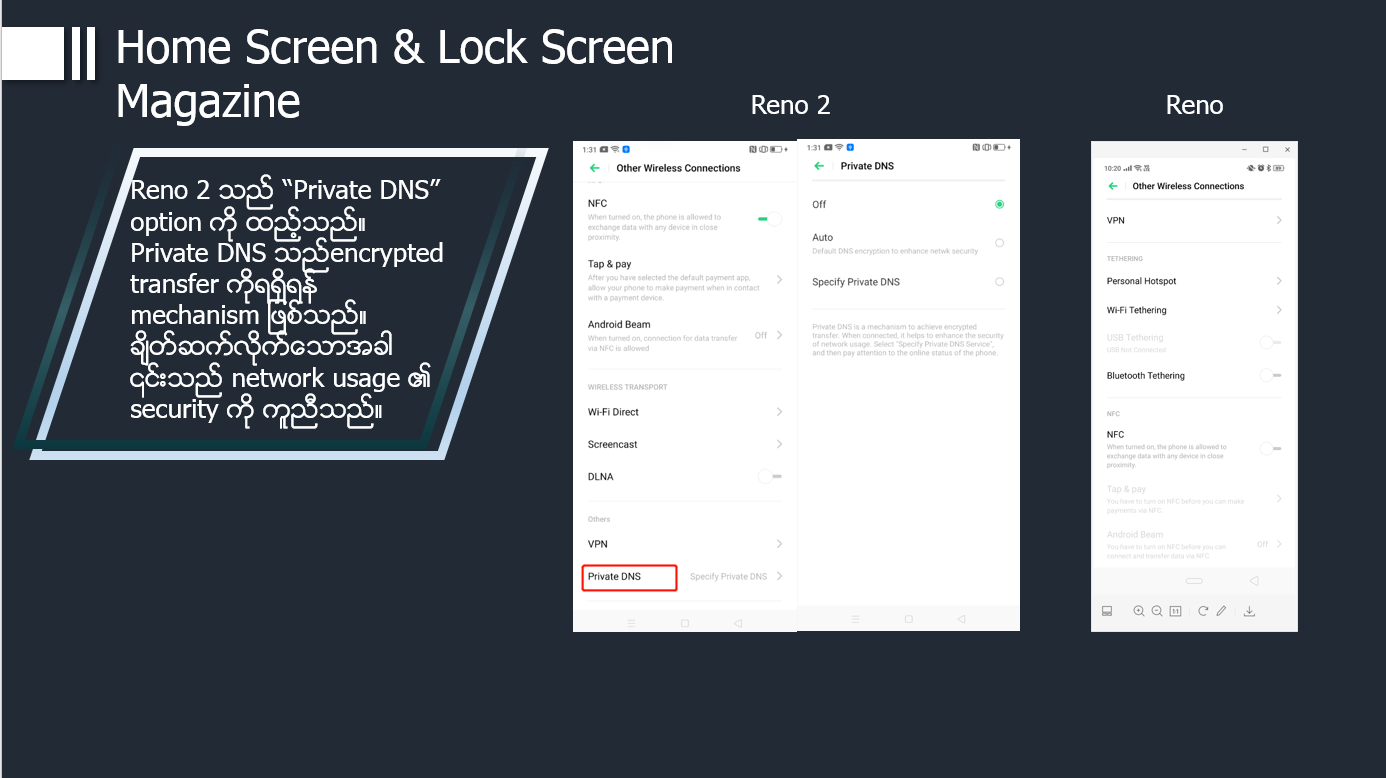Click the download icon in viewer toolbar

pyautogui.click(x=1249, y=611)
